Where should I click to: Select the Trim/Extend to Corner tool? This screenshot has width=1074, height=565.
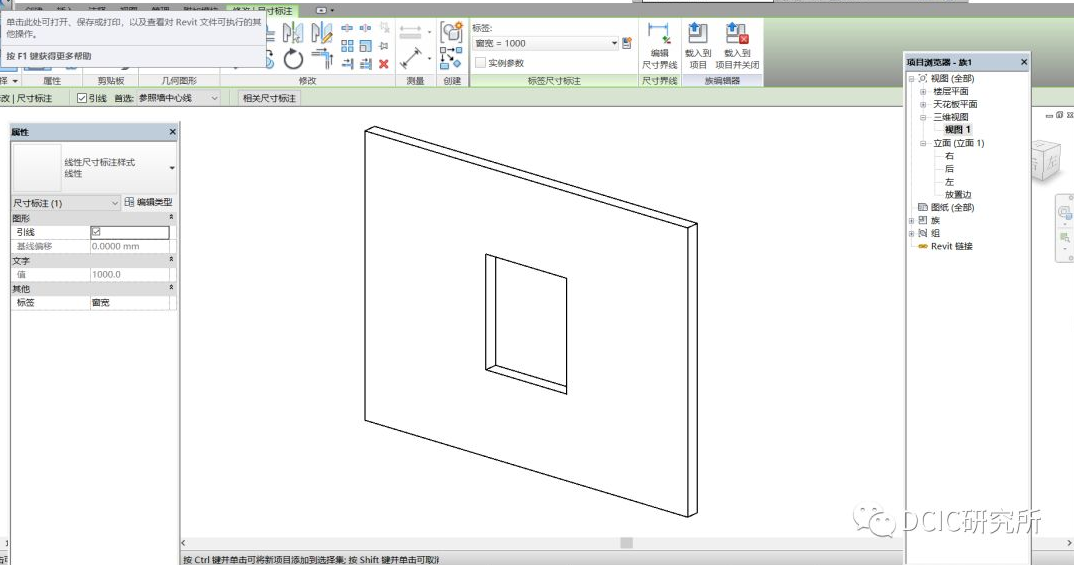323,59
